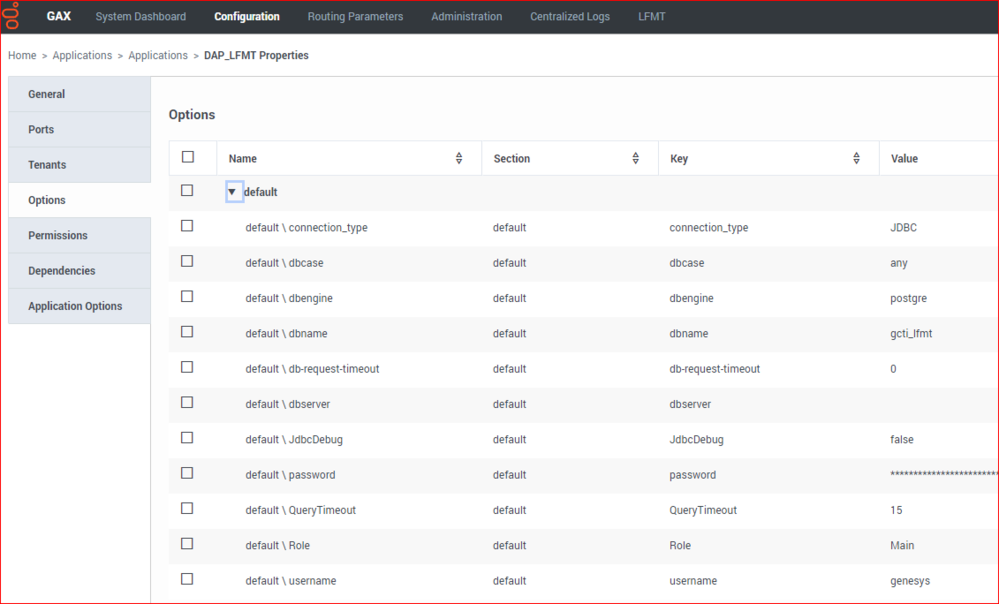The image size is (999, 604).
Task: Check the default \ dbengine row checkbox
Action: click(x=187, y=296)
